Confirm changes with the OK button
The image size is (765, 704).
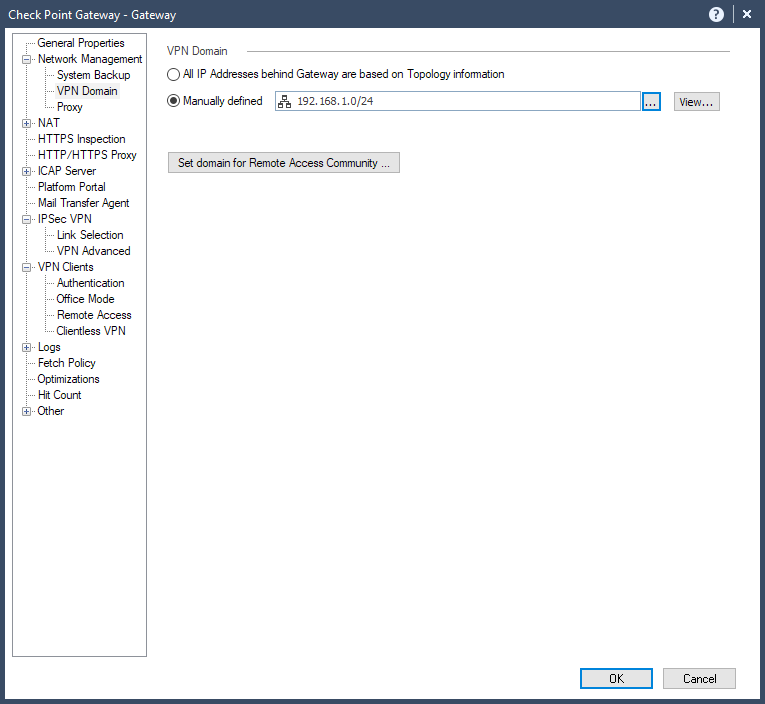coord(616,678)
